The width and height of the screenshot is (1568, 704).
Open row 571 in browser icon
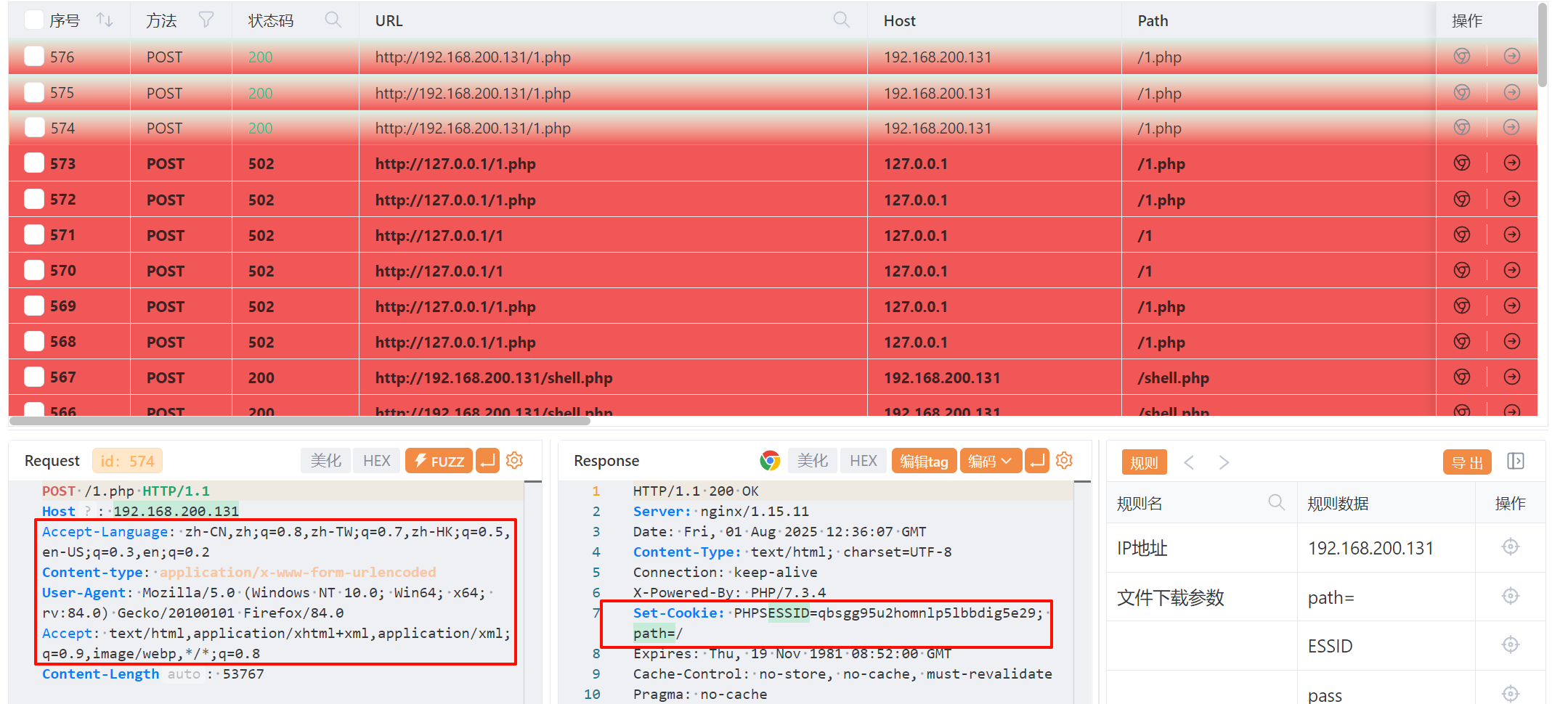1462,234
